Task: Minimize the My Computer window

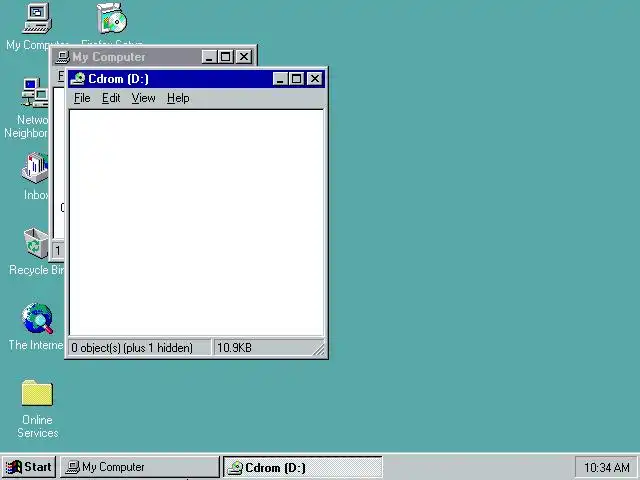Action: (209, 57)
